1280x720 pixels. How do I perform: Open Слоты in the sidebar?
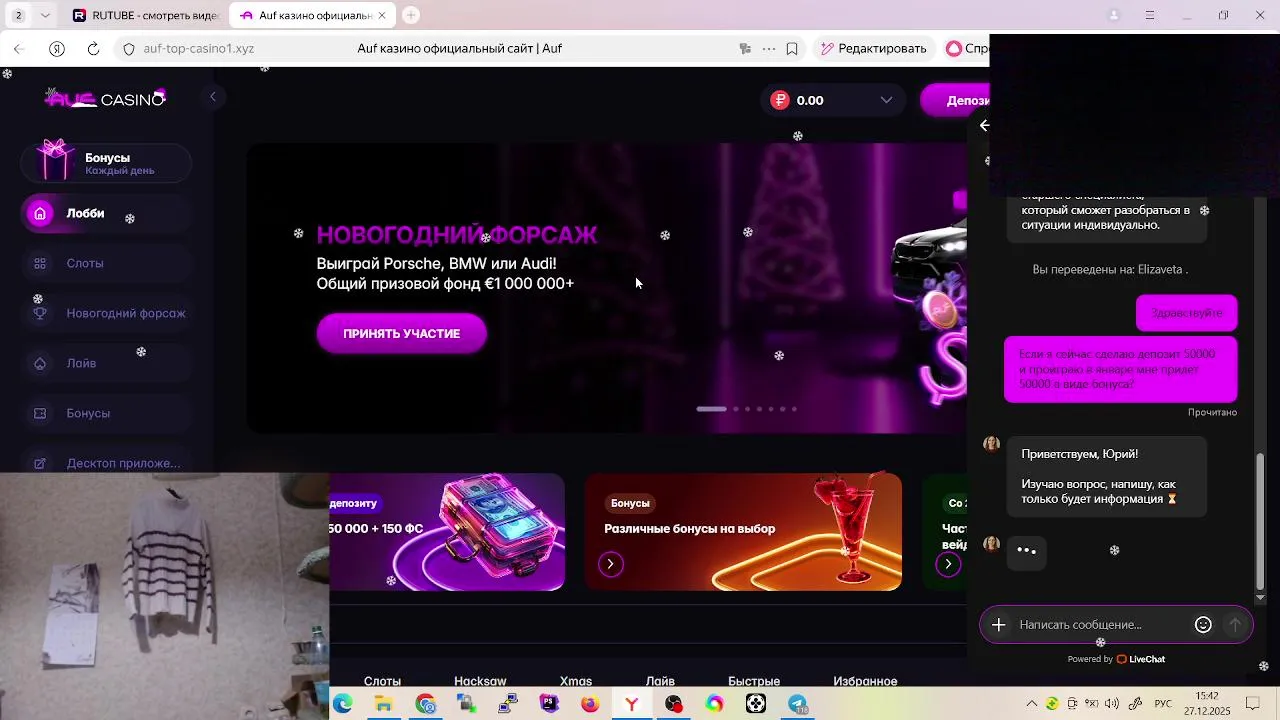(x=106, y=263)
